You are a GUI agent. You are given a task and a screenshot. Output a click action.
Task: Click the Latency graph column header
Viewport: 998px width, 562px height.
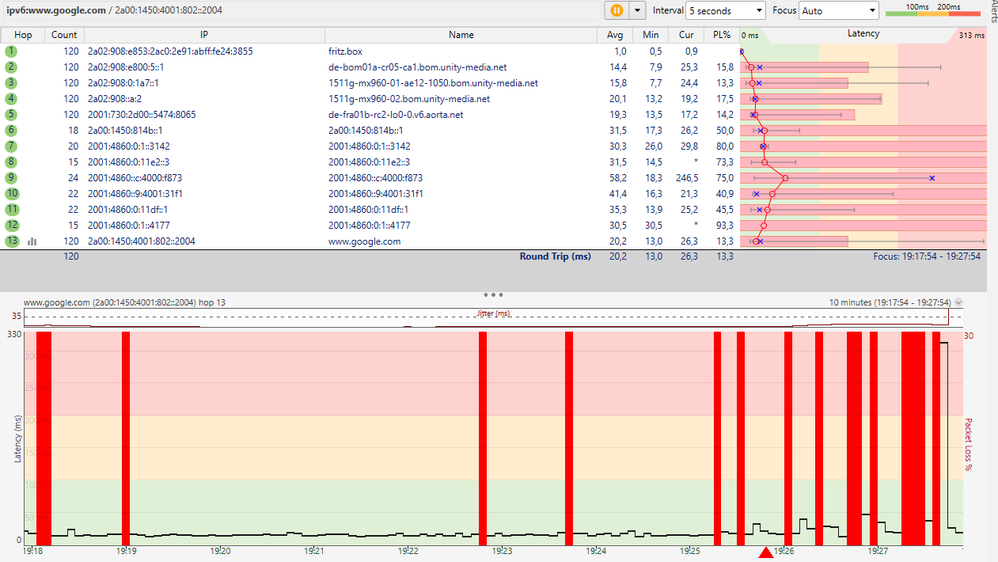click(x=863, y=34)
